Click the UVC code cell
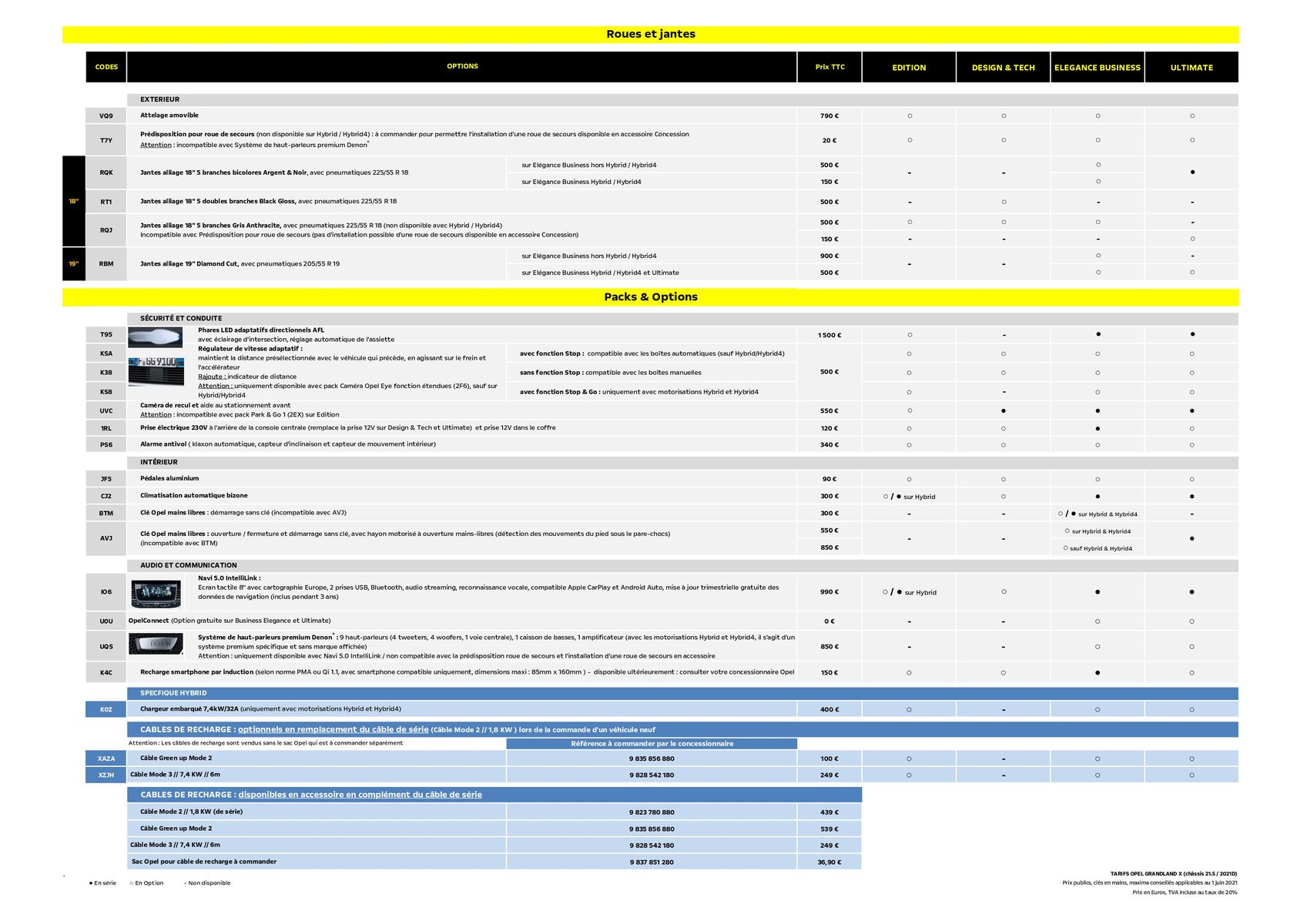The height and width of the screenshot is (924, 1307). coord(106,411)
